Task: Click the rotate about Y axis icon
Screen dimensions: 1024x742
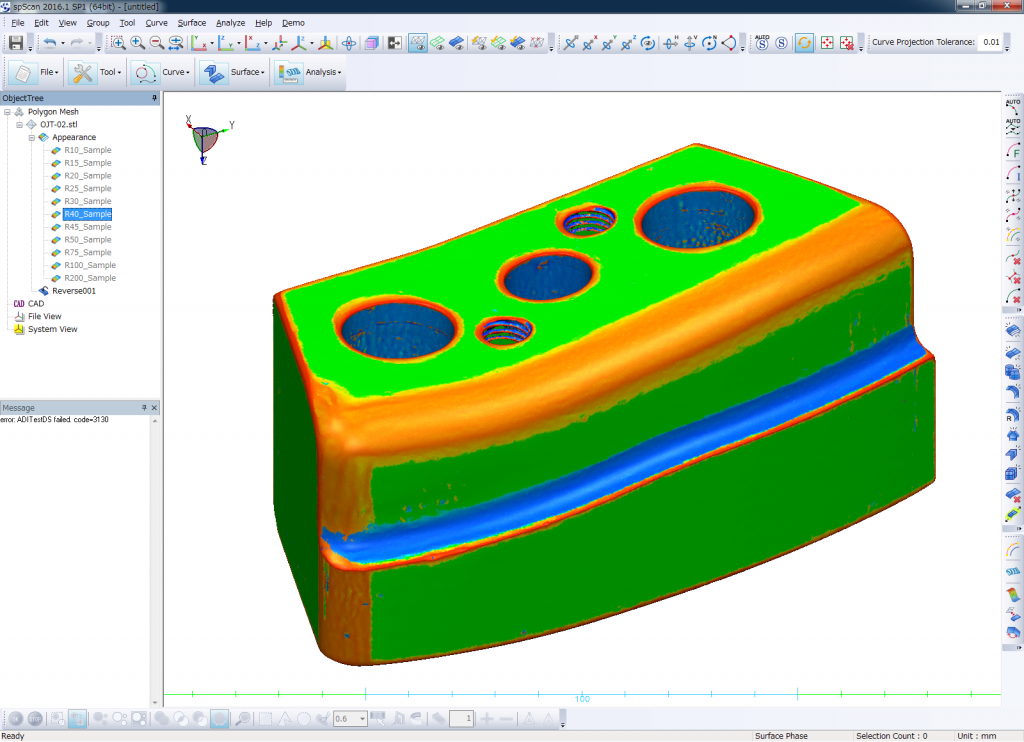Action: click(x=609, y=43)
